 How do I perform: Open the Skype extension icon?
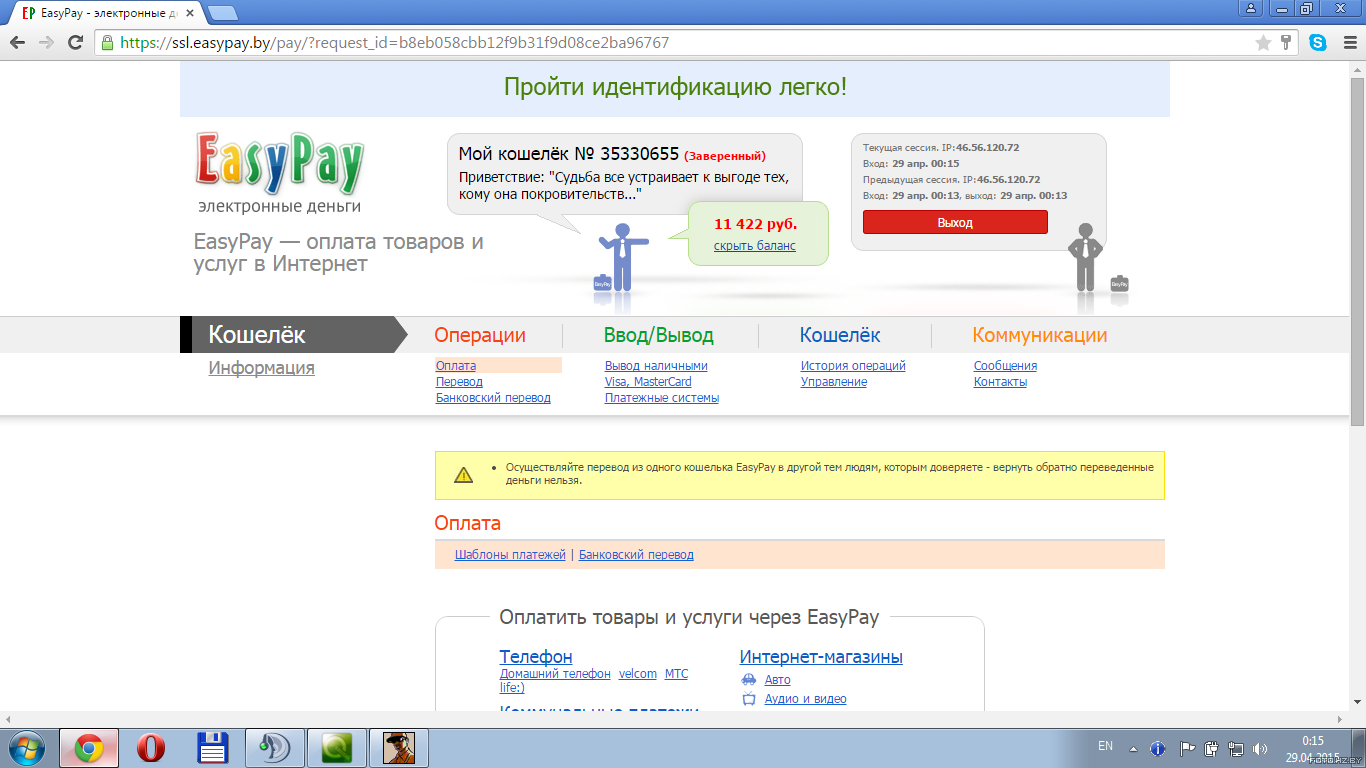[1318, 43]
